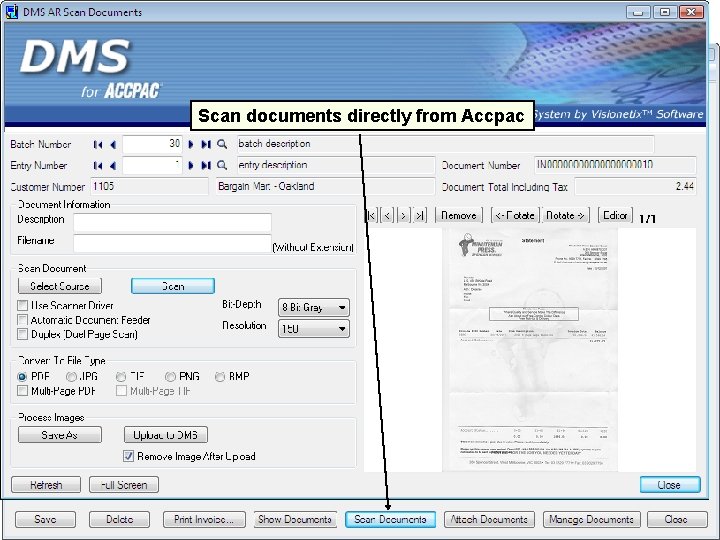Click Save in the Accpac window
The image size is (720, 540).
point(45,519)
